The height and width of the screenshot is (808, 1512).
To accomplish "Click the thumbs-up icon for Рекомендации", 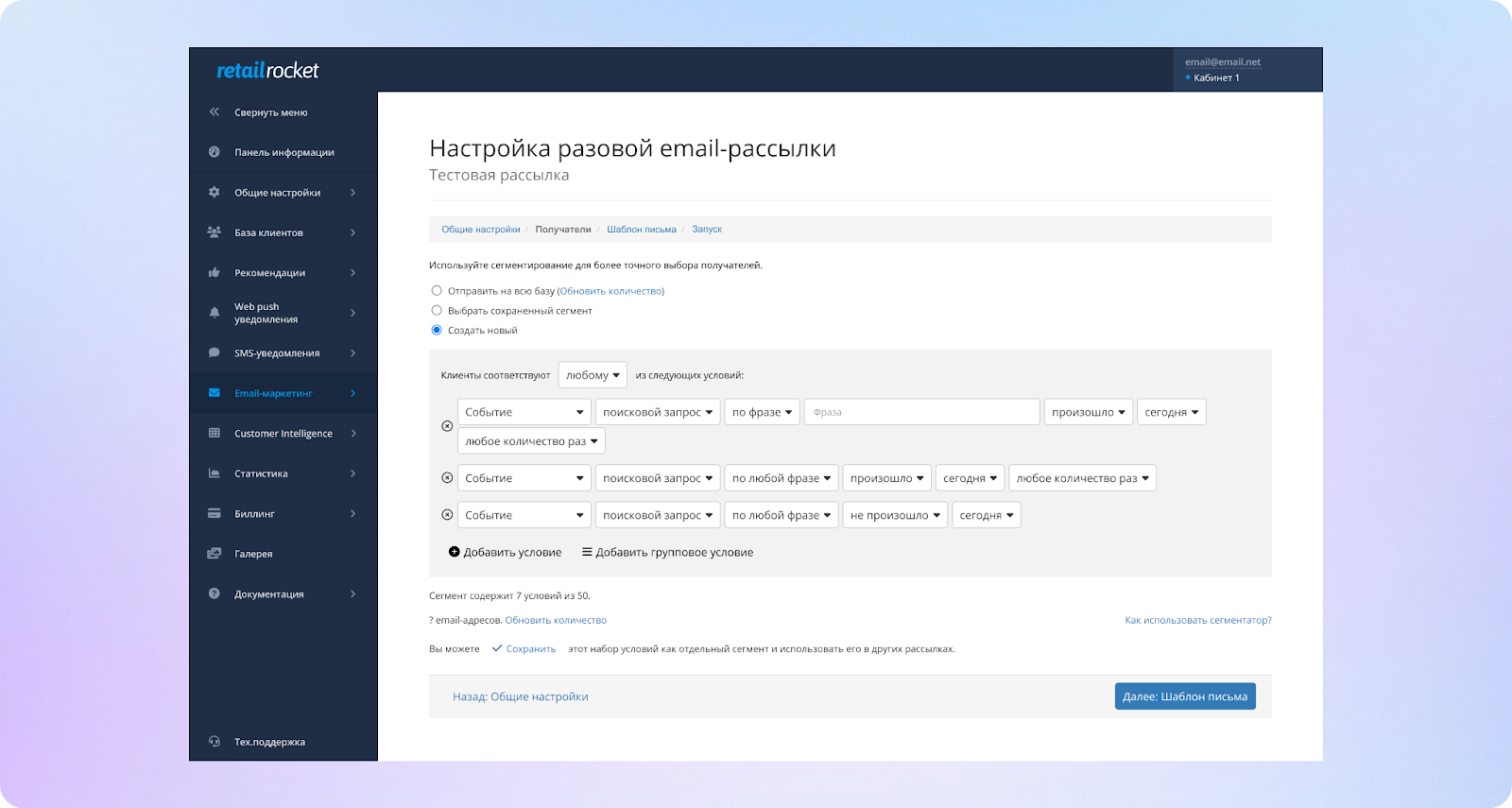I will click(215, 272).
